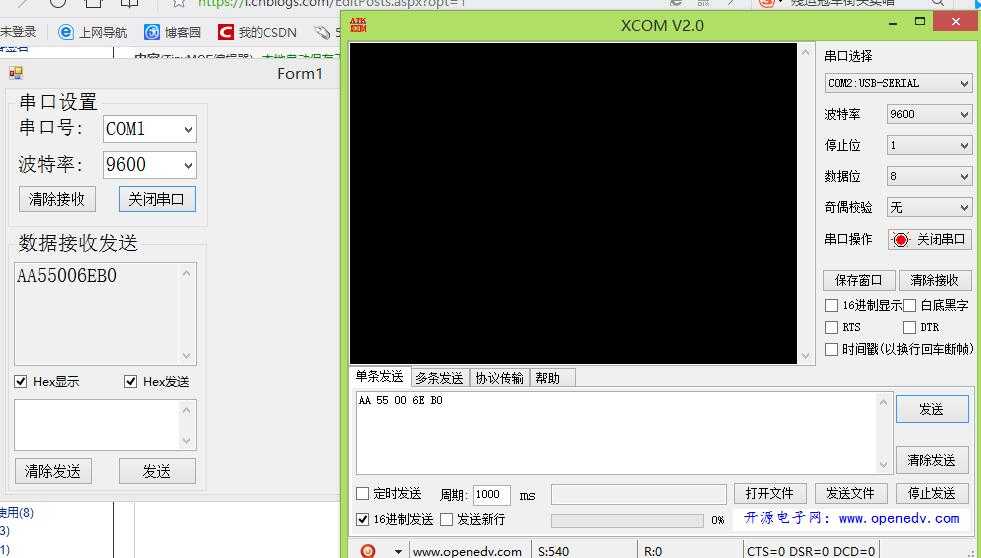This screenshot has height=558, width=981.
Task: Click the red serial port indicator in 关闭串口
Action: [x=901, y=240]
